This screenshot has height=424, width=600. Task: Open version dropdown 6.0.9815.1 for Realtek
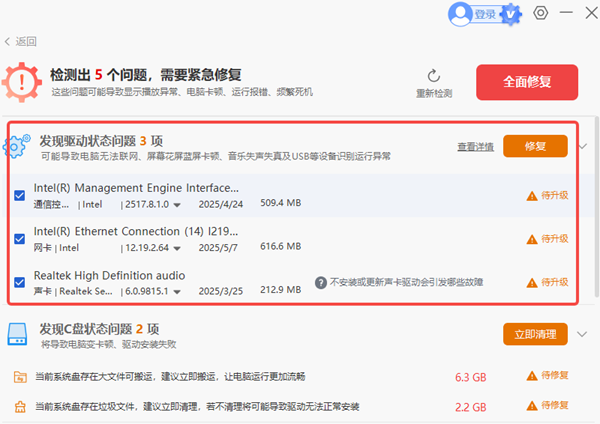(x=176, y=292)
